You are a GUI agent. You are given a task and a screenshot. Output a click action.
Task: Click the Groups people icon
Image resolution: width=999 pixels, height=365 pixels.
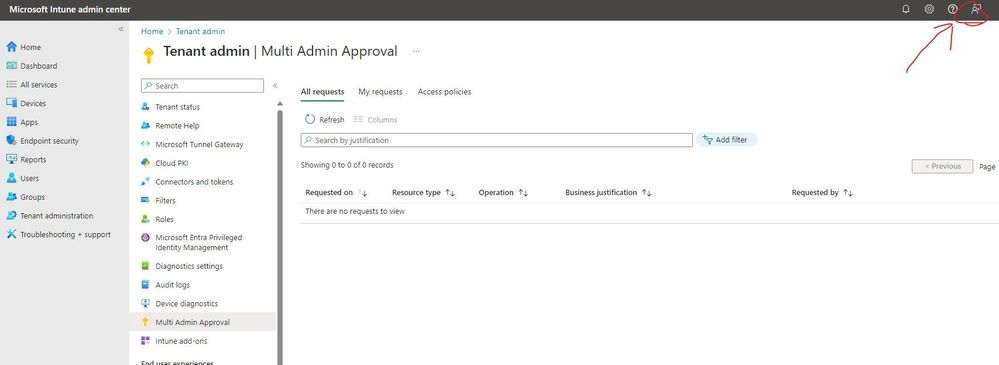click(x=11, y=197)
